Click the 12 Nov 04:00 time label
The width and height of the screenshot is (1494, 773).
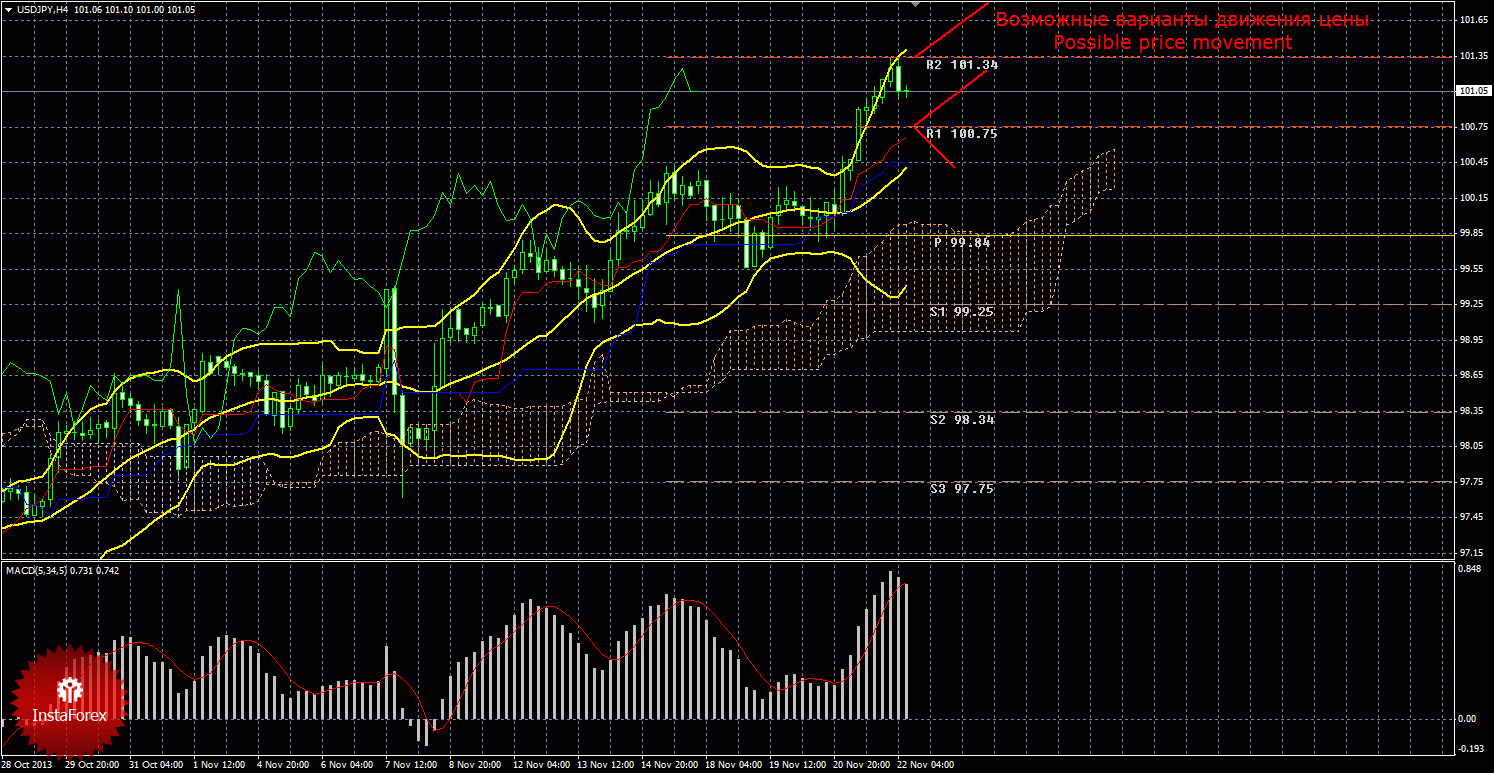[x=540, y=765]
